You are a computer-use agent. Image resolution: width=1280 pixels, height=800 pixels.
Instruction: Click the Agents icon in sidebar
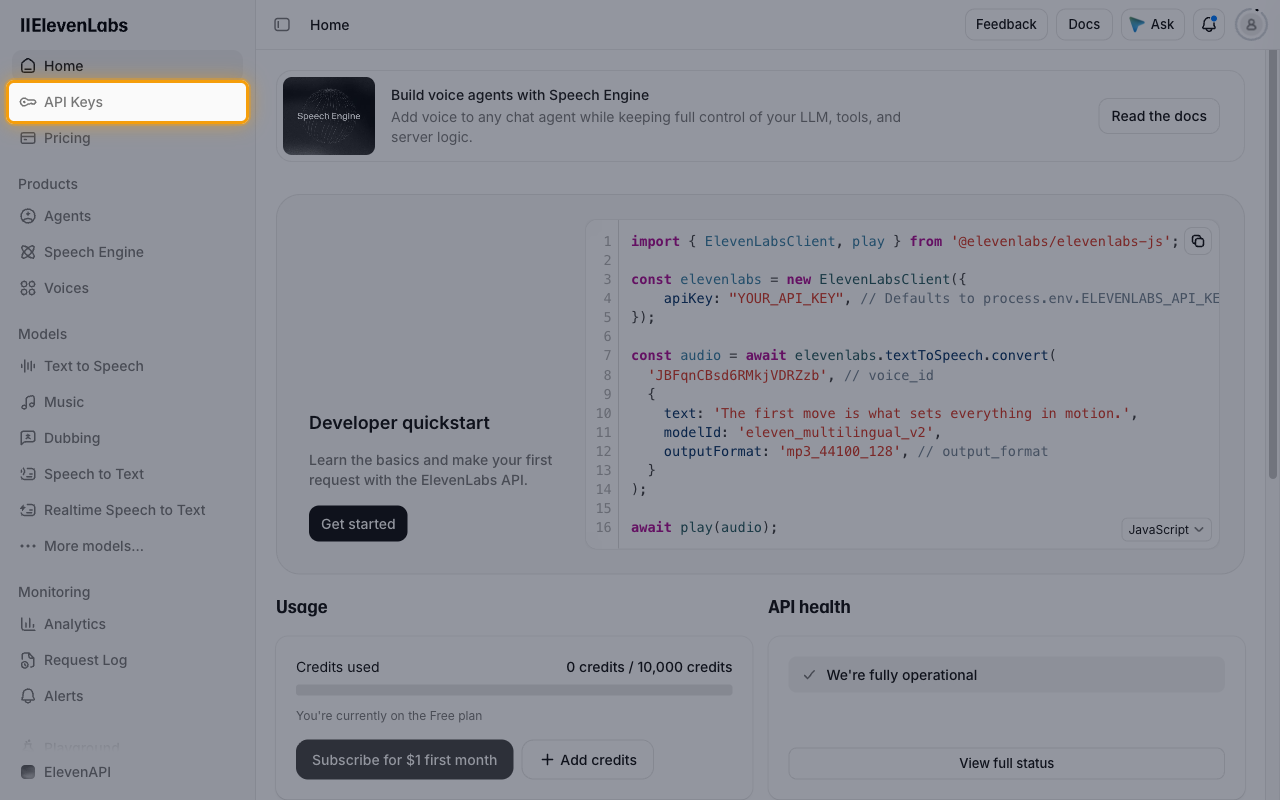click(28, 216)
